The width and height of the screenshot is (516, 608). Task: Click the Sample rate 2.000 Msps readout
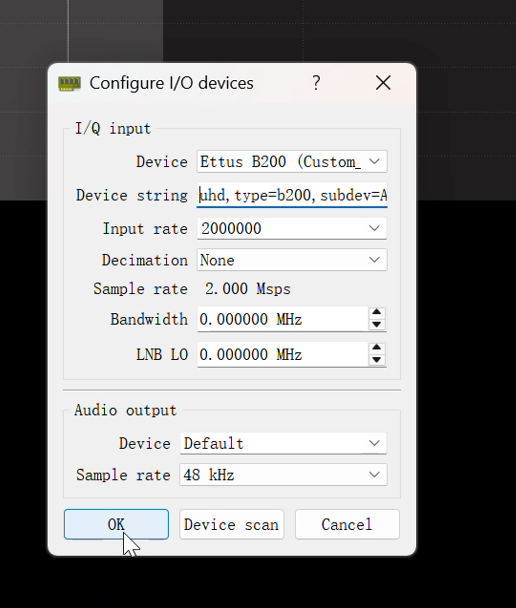[248, 289]
